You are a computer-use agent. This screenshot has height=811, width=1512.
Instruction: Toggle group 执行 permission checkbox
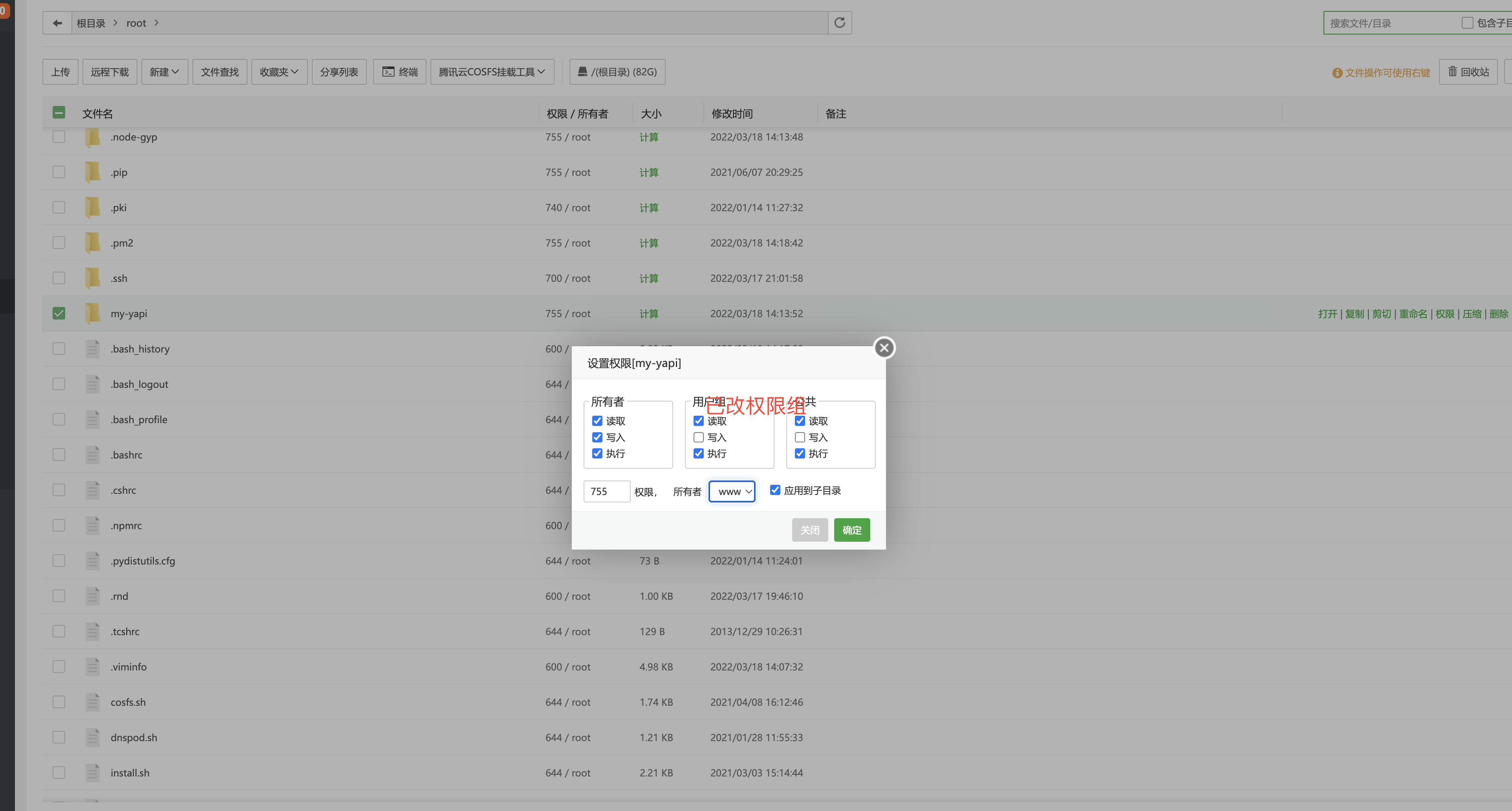pyautogui.click(x=699, y=454)
